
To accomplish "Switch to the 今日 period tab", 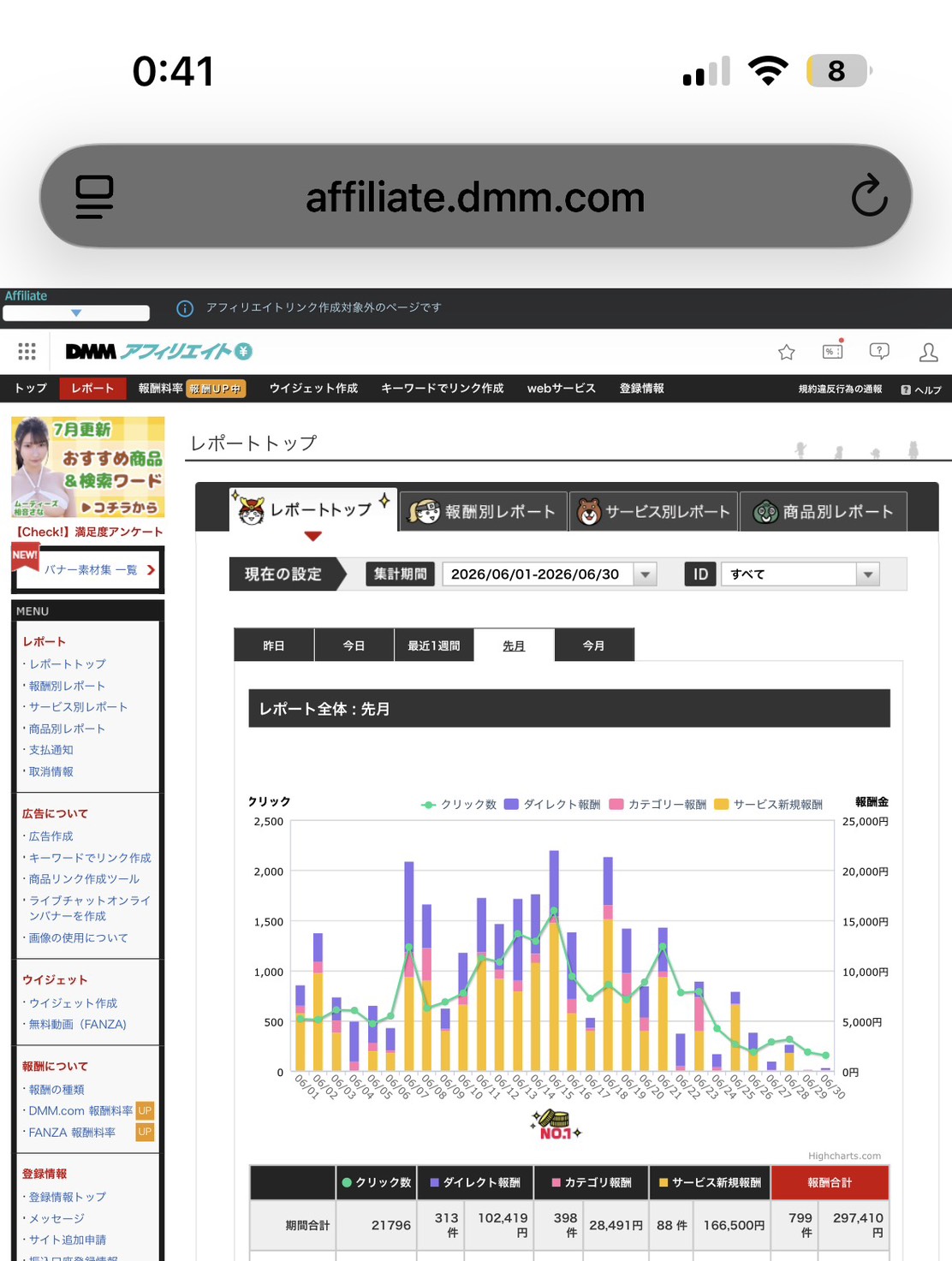I will point(354,645).
